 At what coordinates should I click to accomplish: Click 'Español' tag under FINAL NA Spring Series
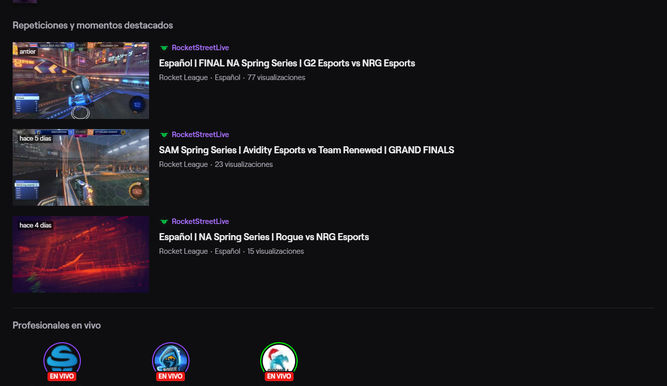(227, 77)
